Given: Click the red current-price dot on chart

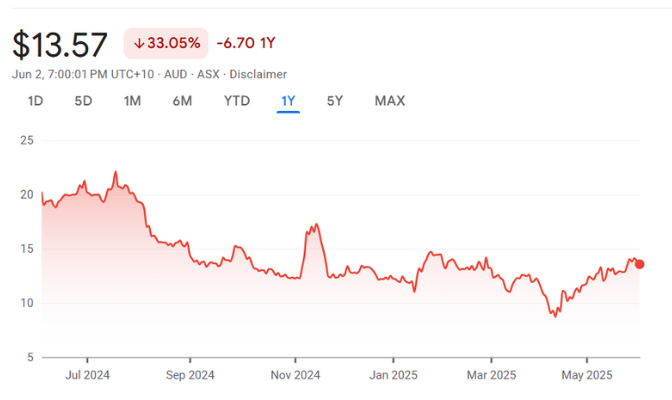Looking at the screenshot, I should (640, 264).
